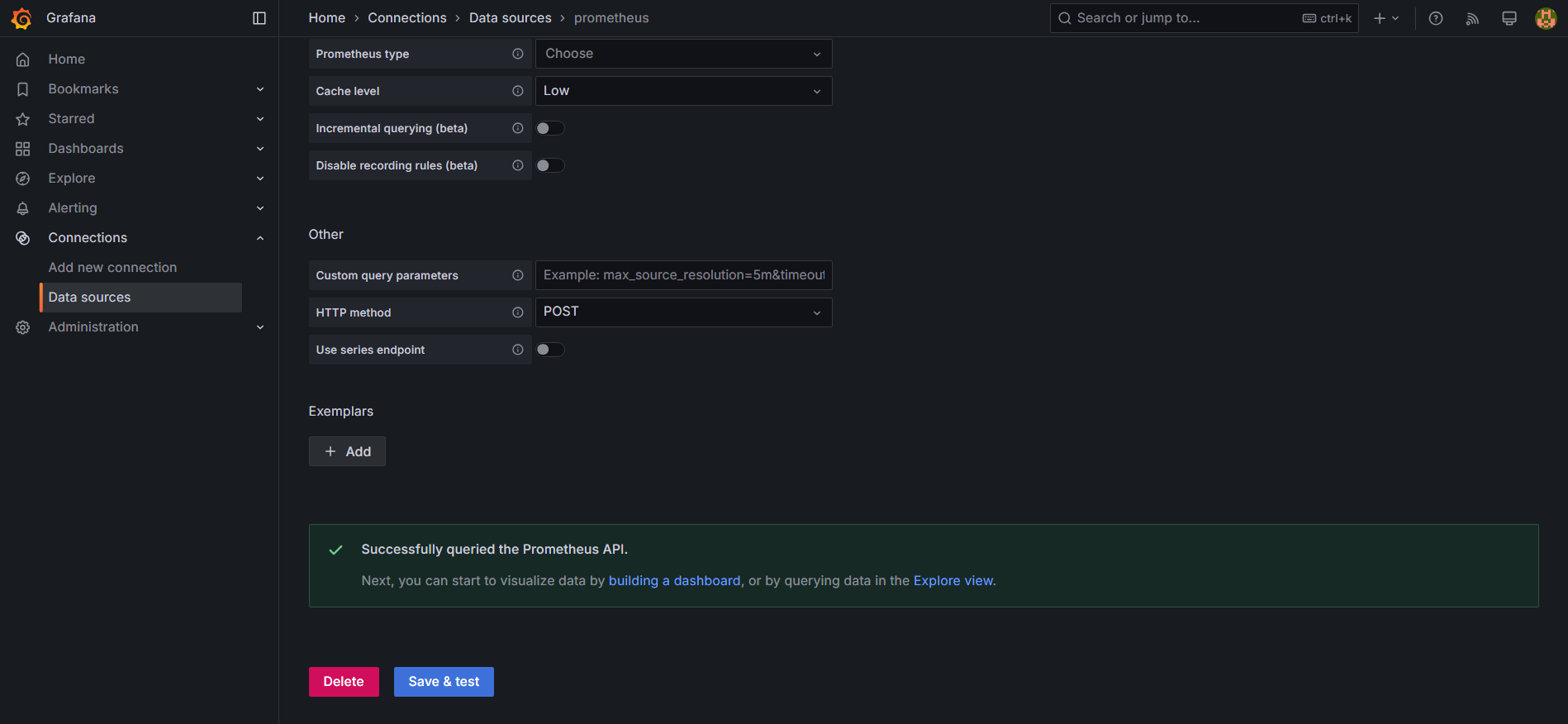This screenshot has height=724, width=1568.
Task: Turn on Use series endpoint switch
Action: (x=550, y=350)
